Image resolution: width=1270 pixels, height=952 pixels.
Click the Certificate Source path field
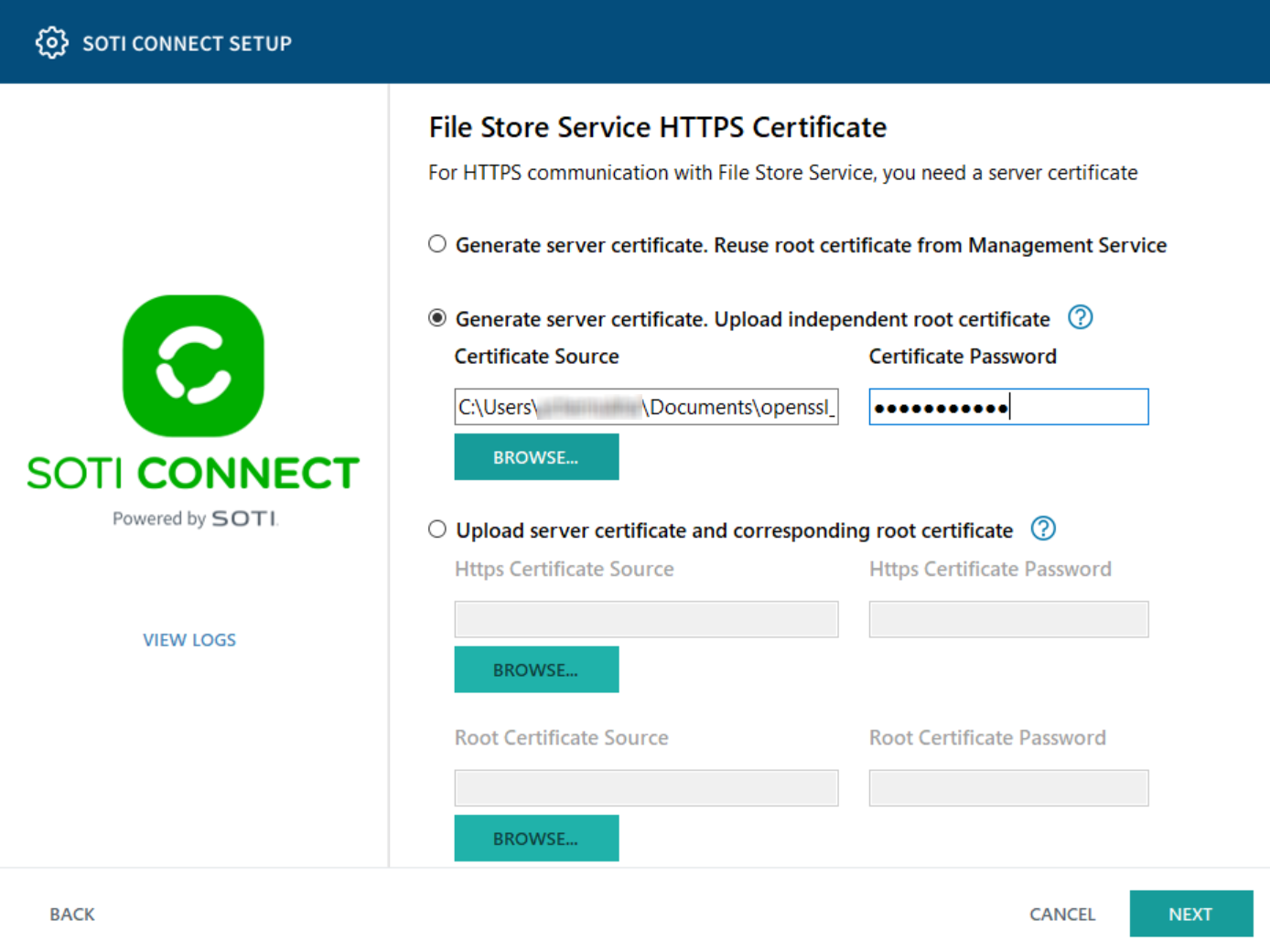(x=646, y=407)
